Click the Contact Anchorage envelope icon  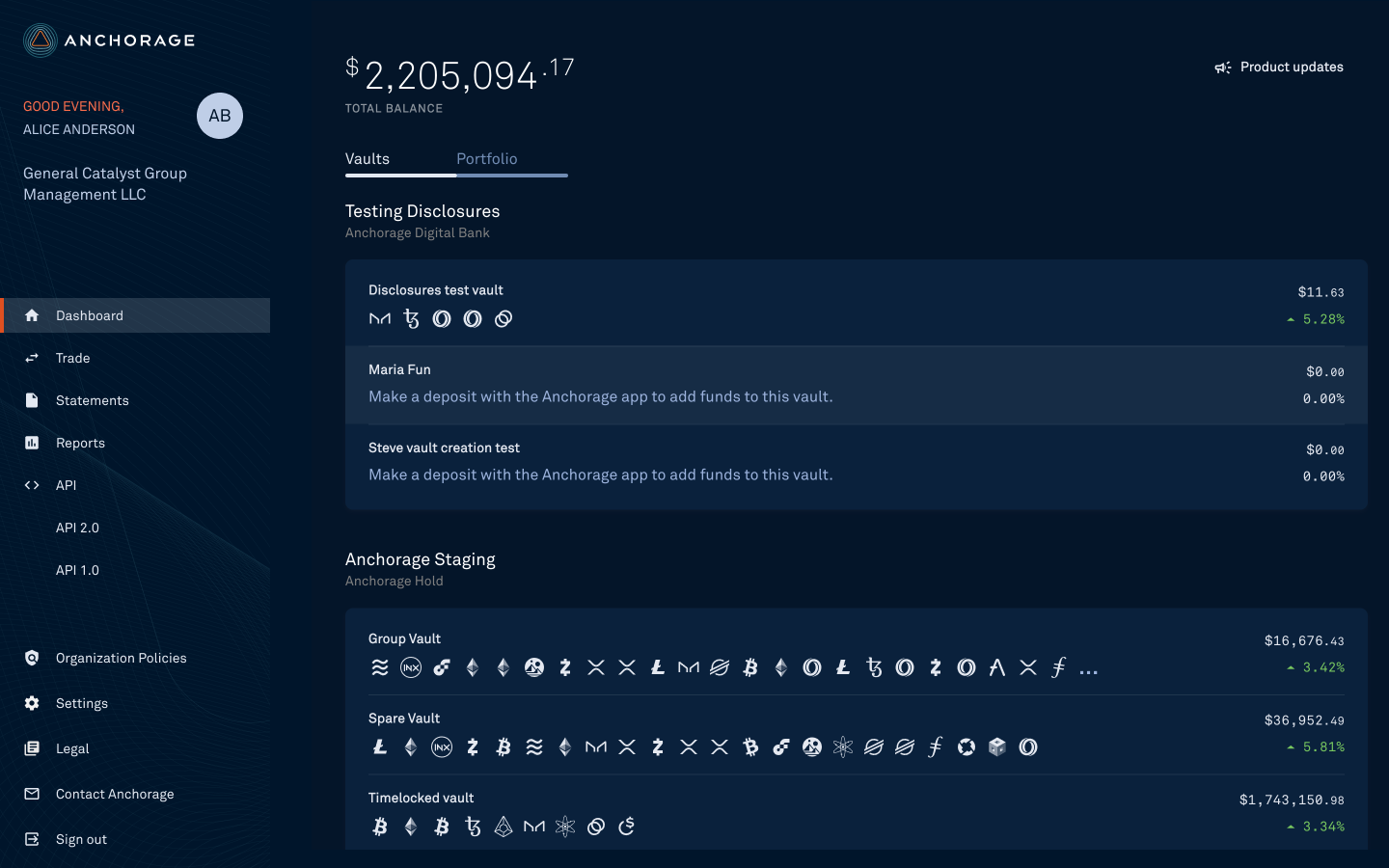coord(32,794)
